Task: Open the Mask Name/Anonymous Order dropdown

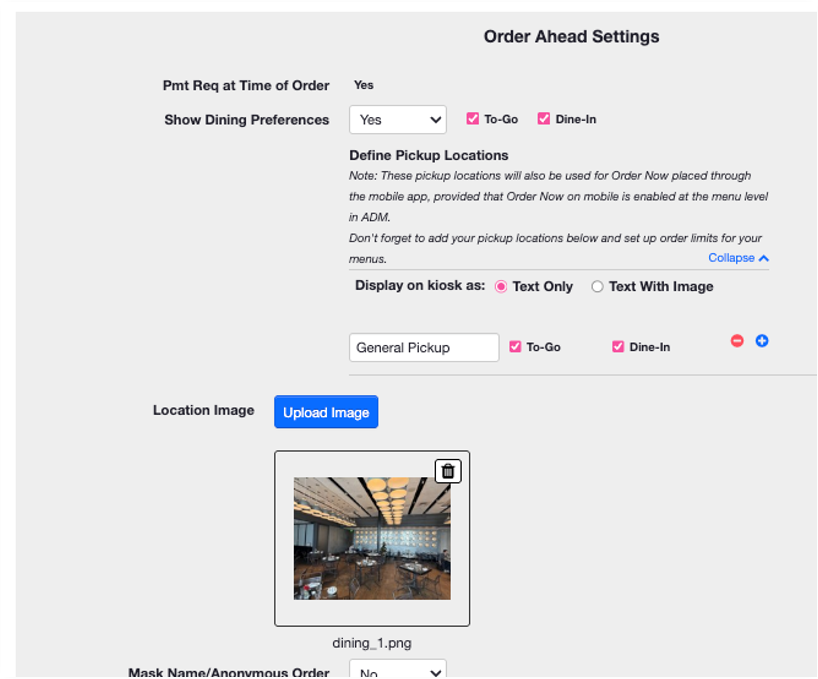Action: point(398,669)
